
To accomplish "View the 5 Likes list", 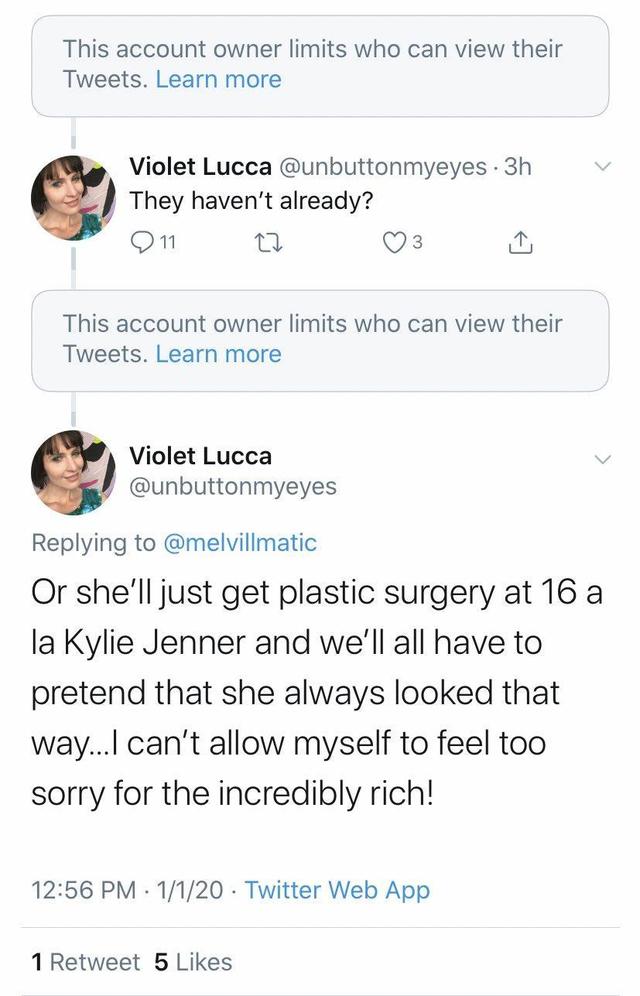I will pyautogui.click(x=193, y=962).
